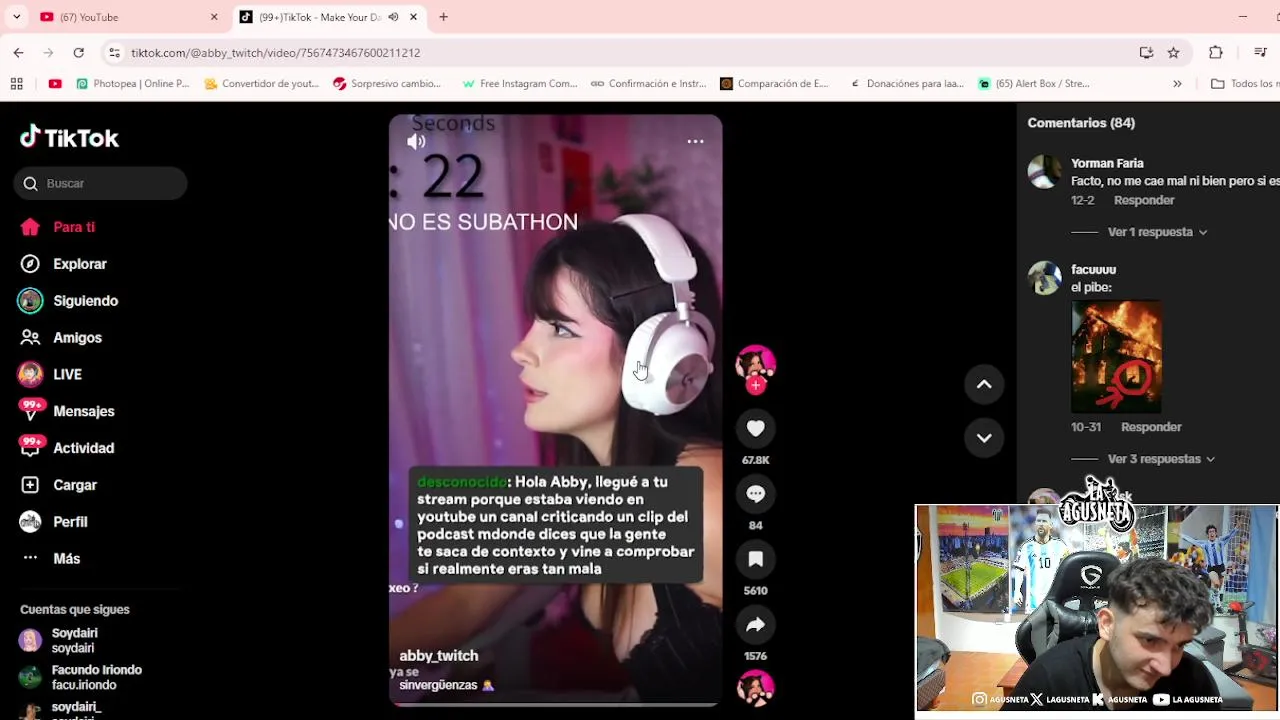
Task: Switch to the YouTube browser tab
Action: 128,17
